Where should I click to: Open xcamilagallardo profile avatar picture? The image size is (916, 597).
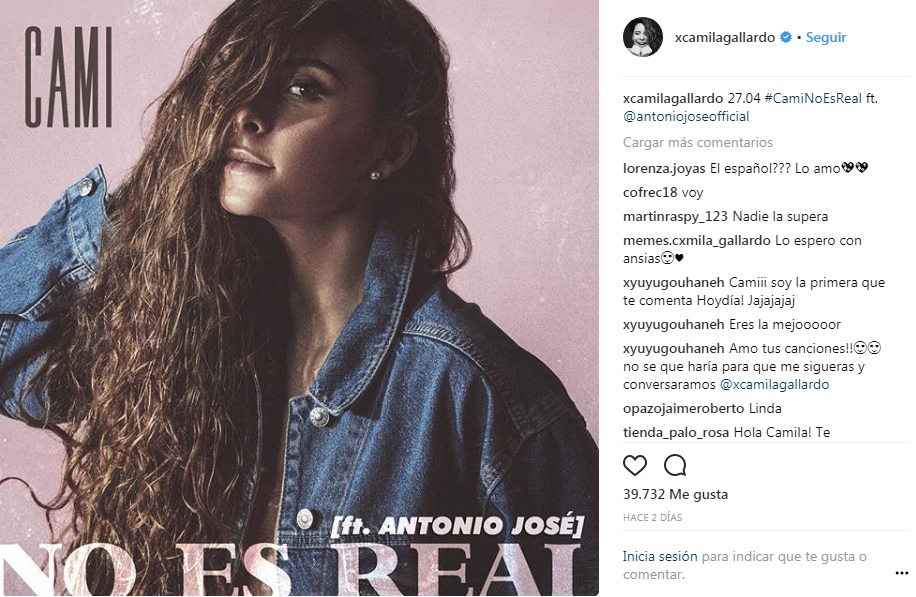coord(643,37)
